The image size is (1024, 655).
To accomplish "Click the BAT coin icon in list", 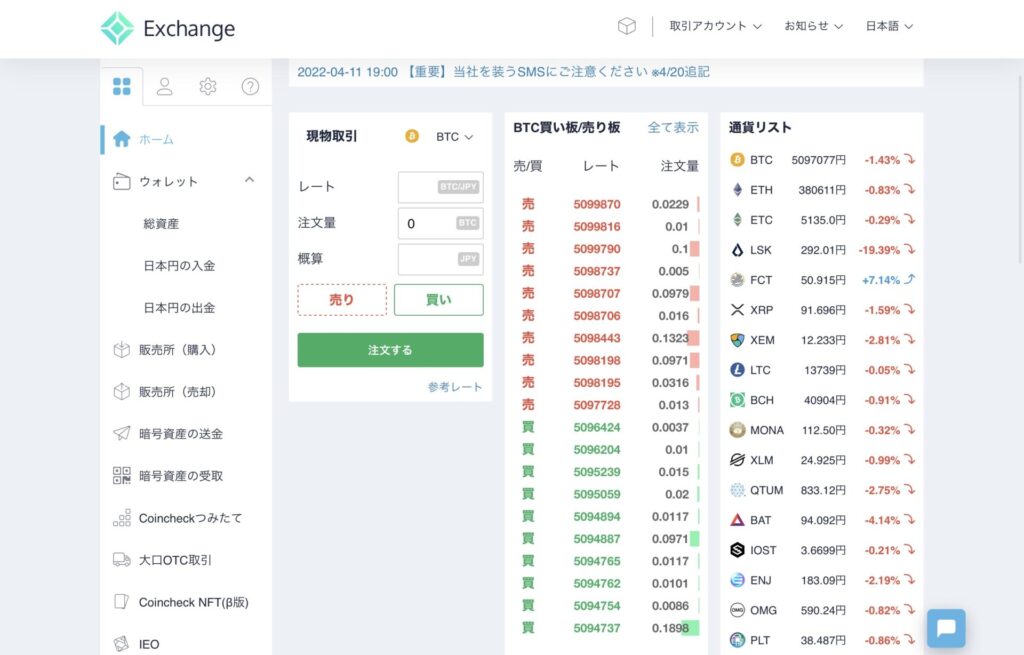I will [x=737, y=520].
